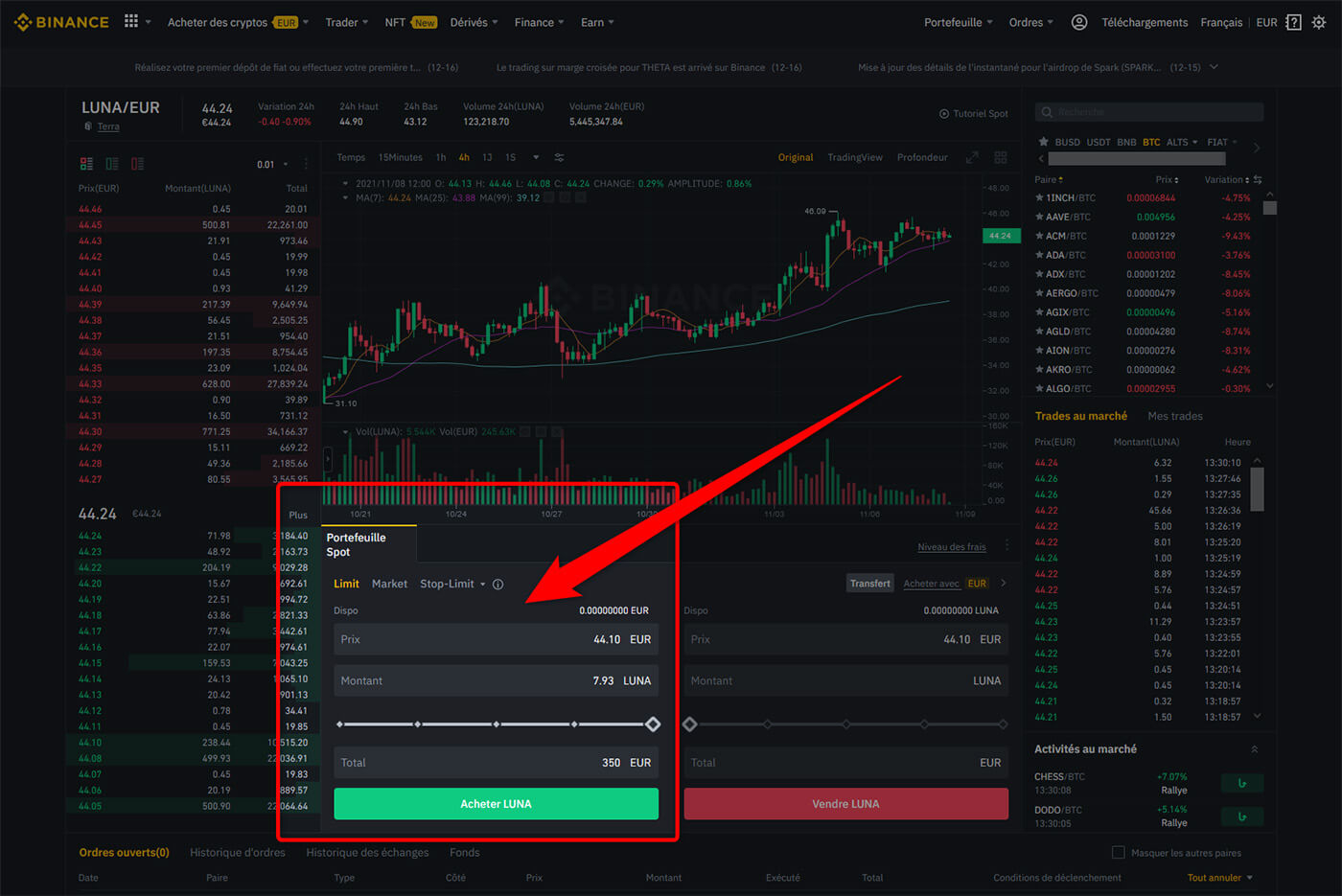Open the help question mark icon
Screen dimensions: 1342x896
[1293, 22]
